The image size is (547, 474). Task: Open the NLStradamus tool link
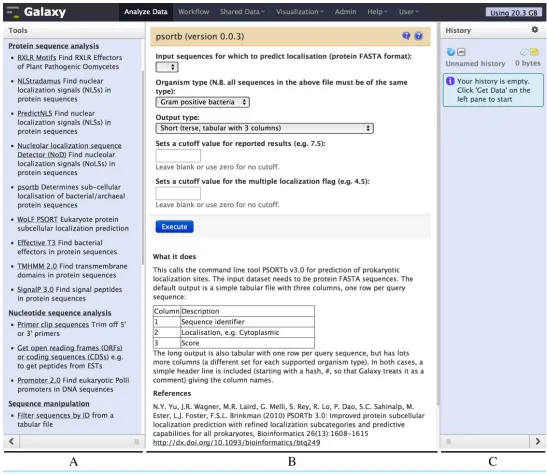pyautogui.click(x=39, y=81)
